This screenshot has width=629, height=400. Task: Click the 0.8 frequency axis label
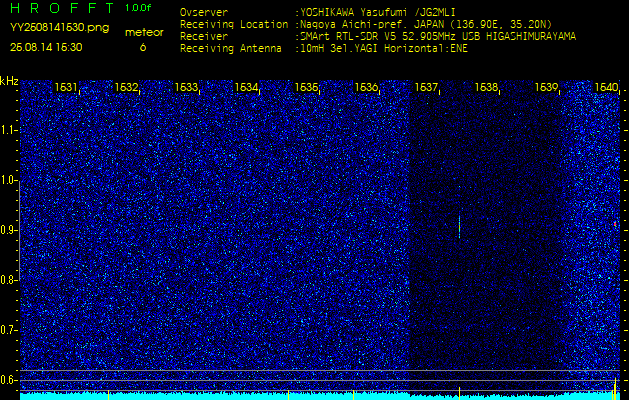[x=7, y=280]
